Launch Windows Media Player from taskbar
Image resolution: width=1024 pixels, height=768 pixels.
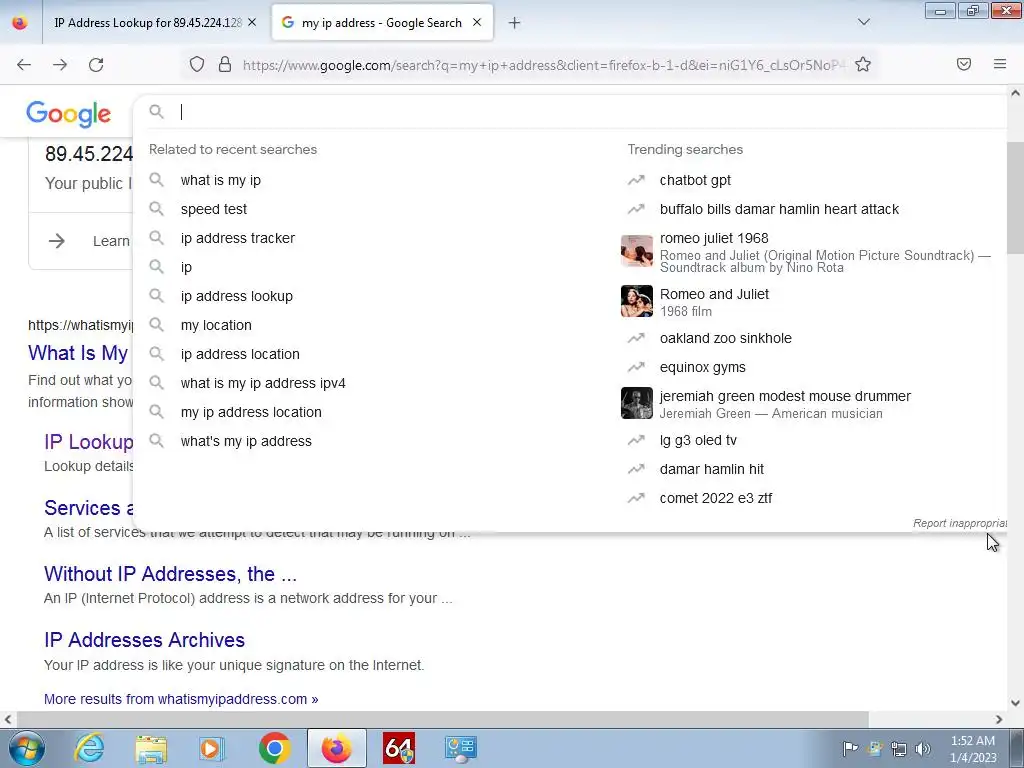pos(211,748)
